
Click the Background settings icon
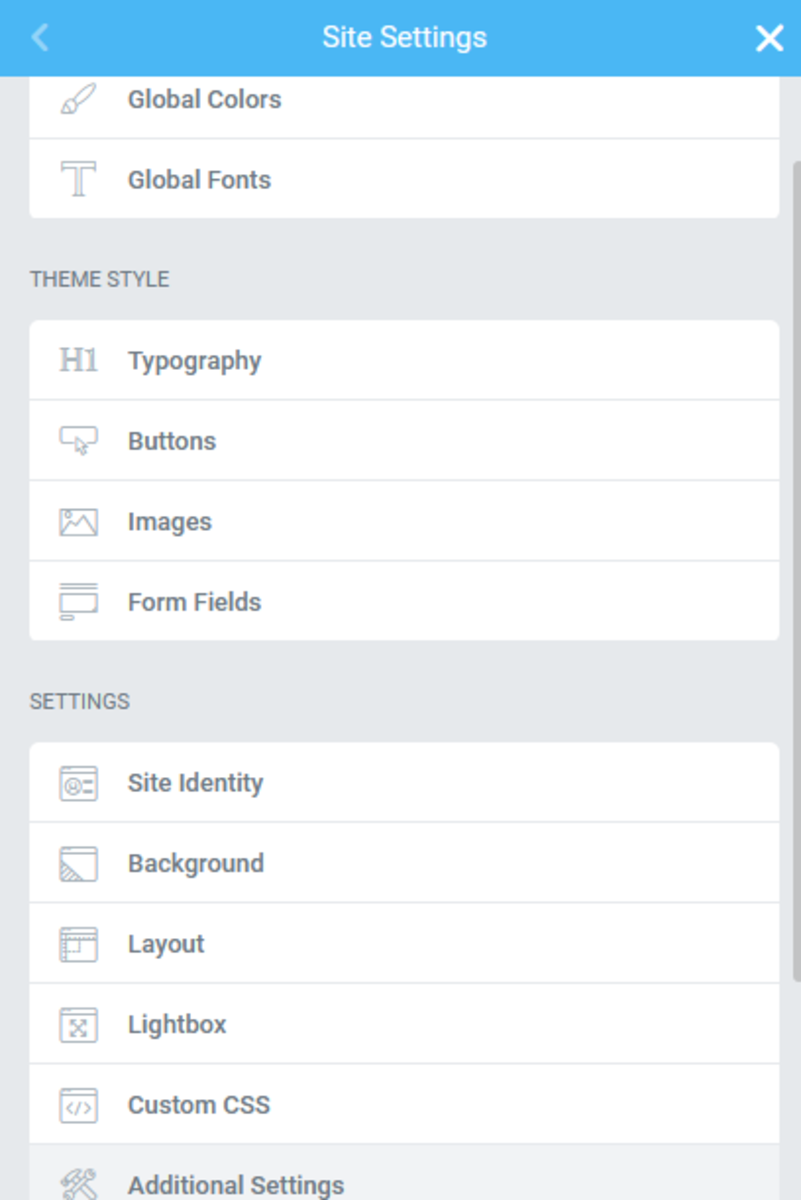(x=78, y=864)
